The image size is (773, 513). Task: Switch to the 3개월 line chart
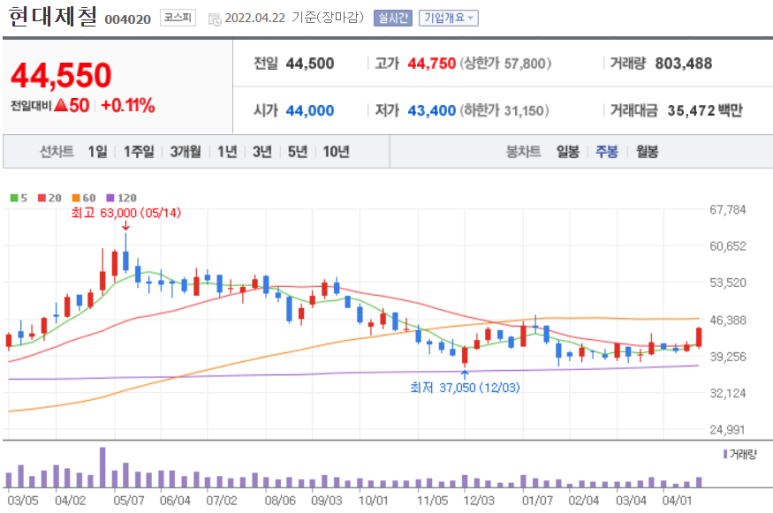(185, 152)
